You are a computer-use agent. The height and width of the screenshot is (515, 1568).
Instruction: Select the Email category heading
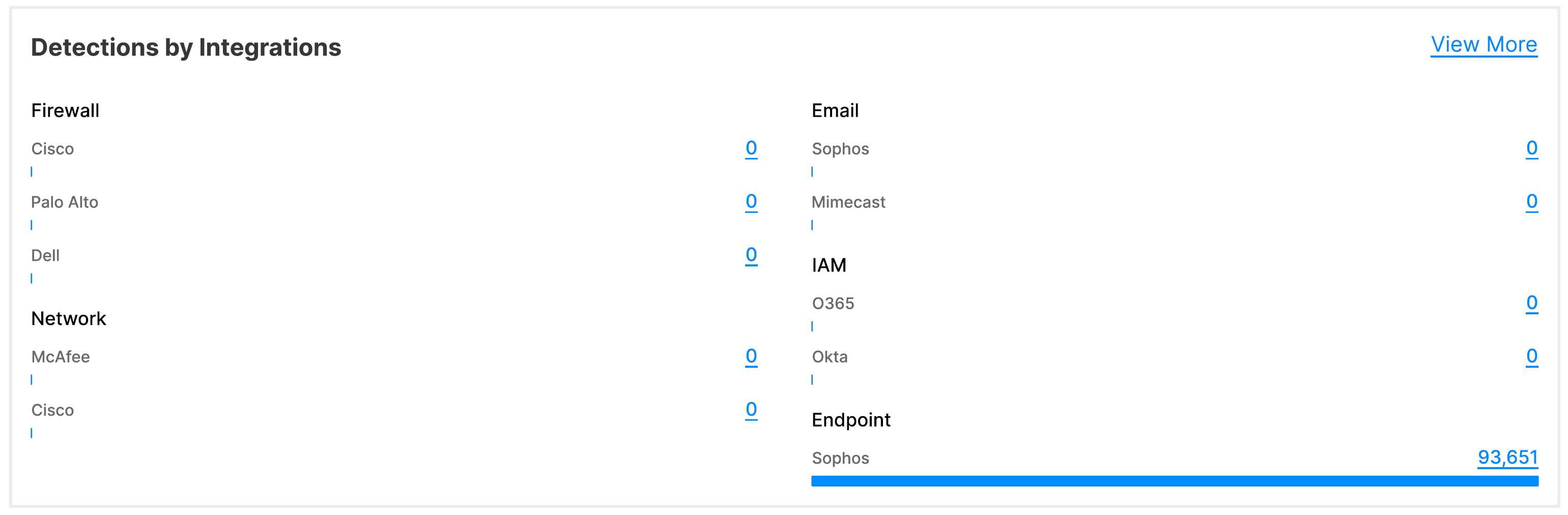click(x=835, y=111)
